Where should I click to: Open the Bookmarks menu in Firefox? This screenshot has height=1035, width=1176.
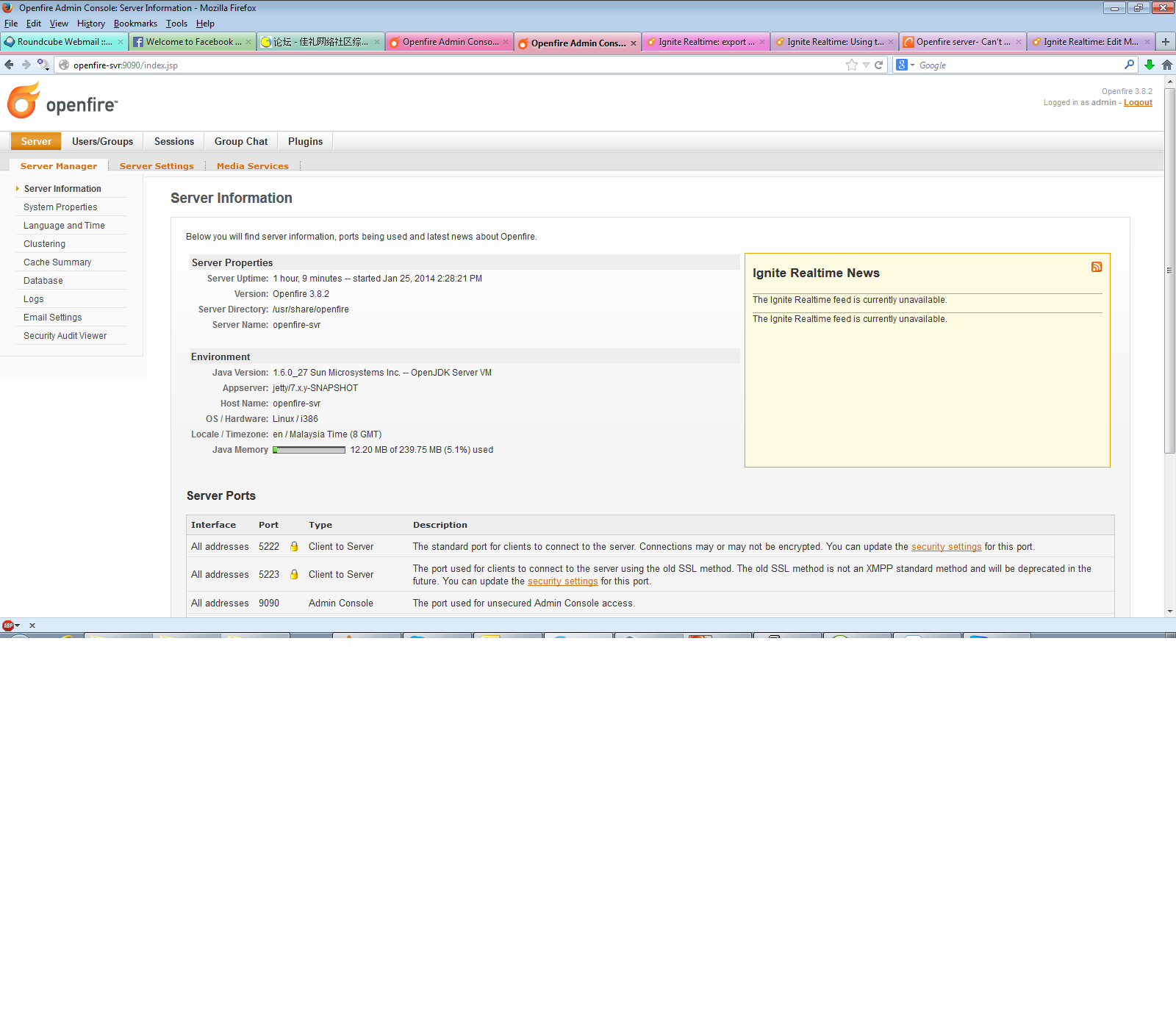135,24
